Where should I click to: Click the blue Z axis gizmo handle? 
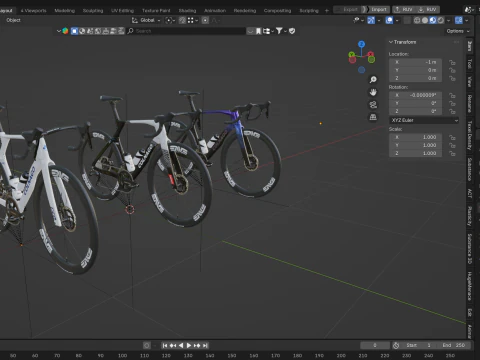[361, 44]
